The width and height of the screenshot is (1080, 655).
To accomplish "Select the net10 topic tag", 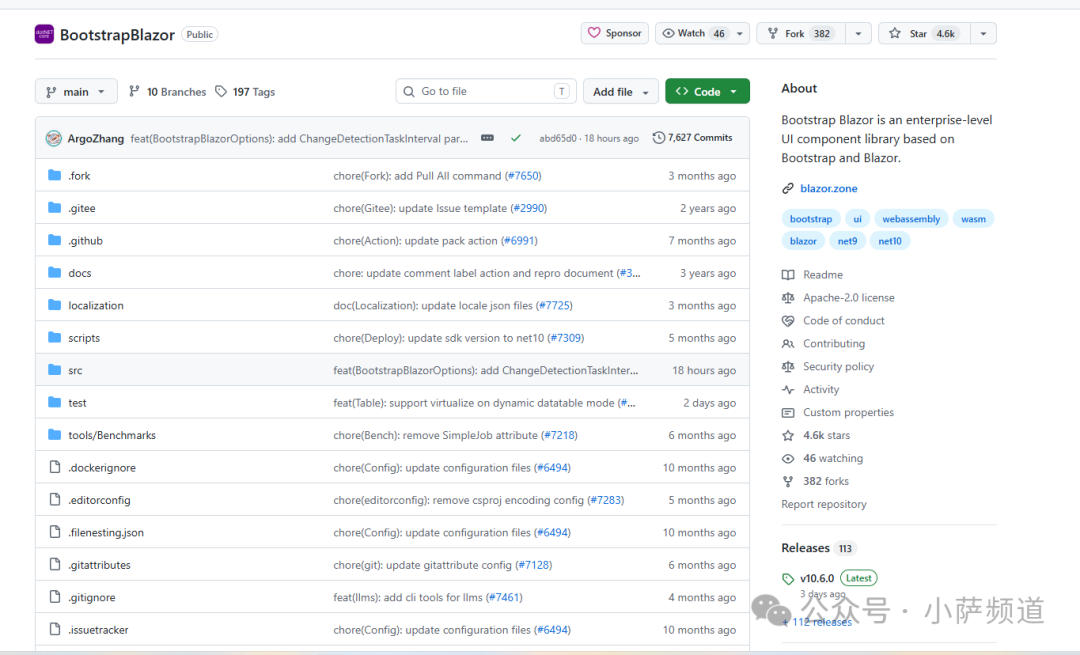I will (890, 240).
